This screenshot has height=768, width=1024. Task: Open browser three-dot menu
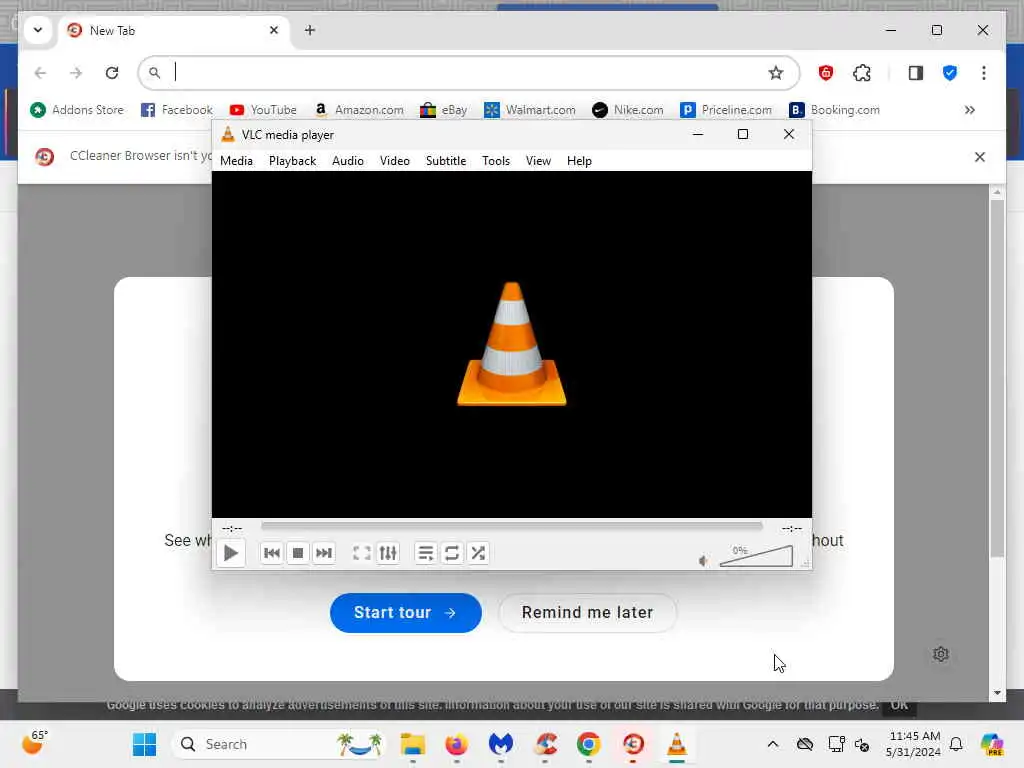(x=984, y=72)
